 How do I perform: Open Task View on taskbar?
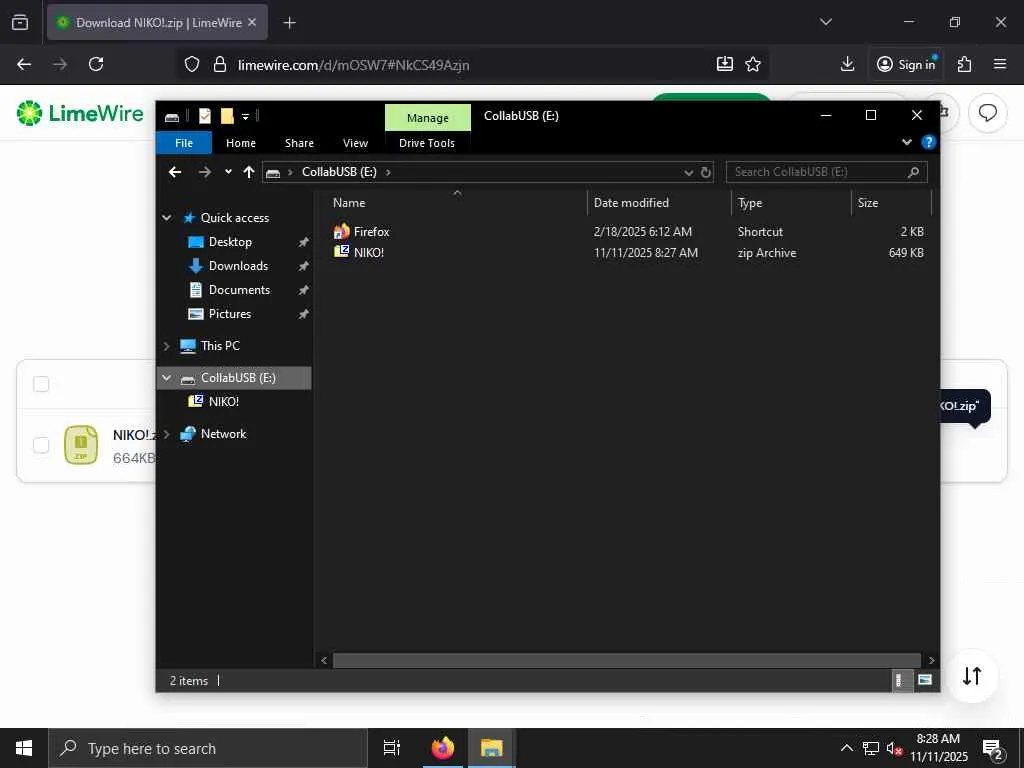coord(391,748)
